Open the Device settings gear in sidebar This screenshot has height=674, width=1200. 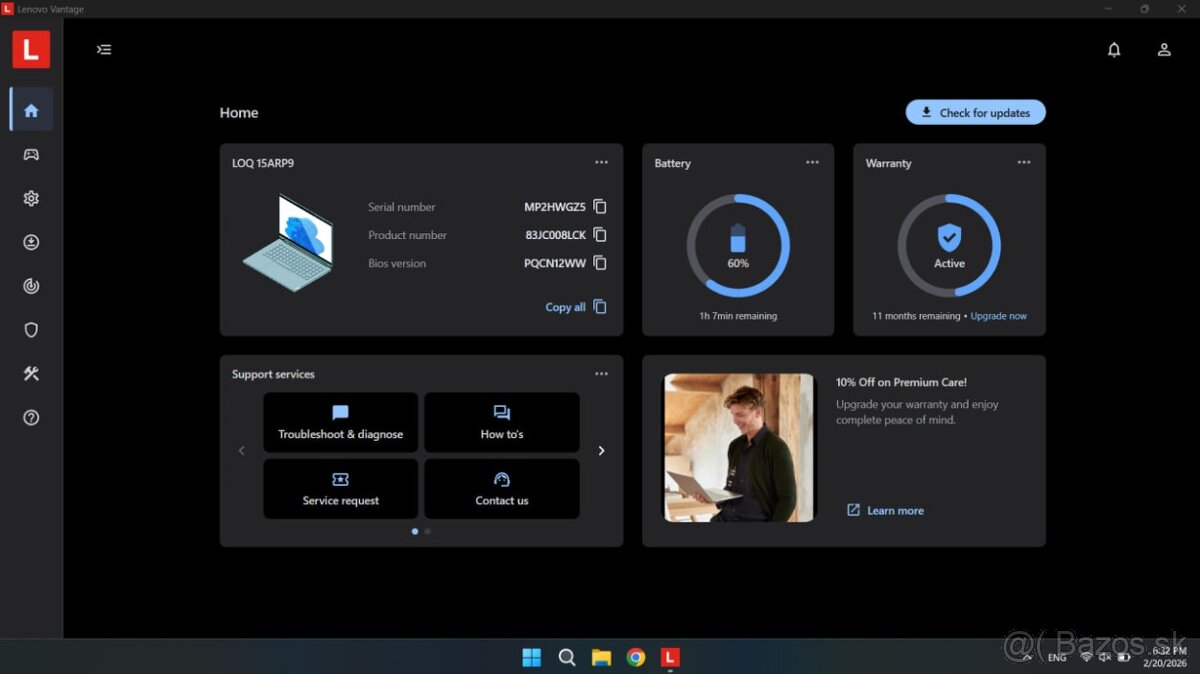pyautogui.click(x=31, y=198)
